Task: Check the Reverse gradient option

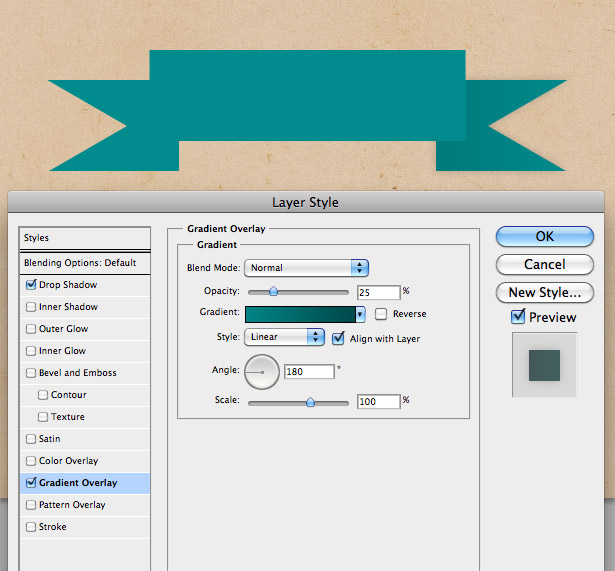Action: [x=381, y=314]
